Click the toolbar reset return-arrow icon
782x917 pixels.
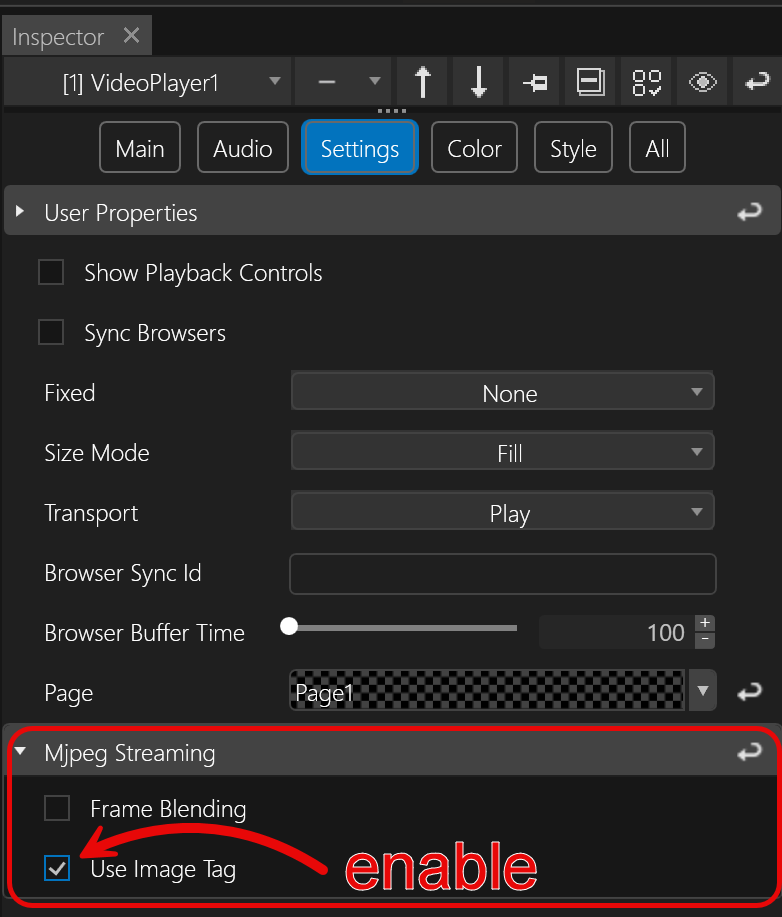pos(757,82)
